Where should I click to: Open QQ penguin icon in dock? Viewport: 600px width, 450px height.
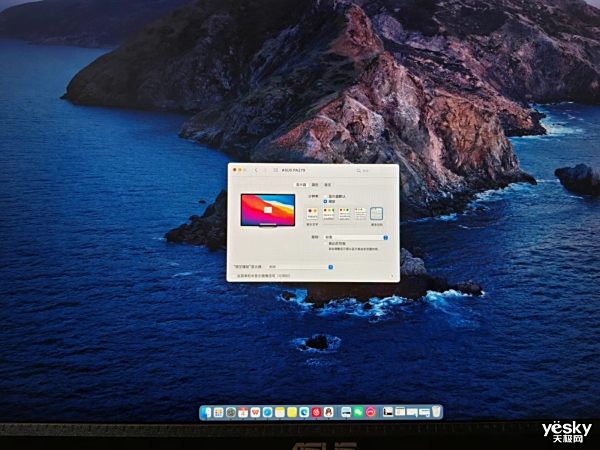[329, 412]
